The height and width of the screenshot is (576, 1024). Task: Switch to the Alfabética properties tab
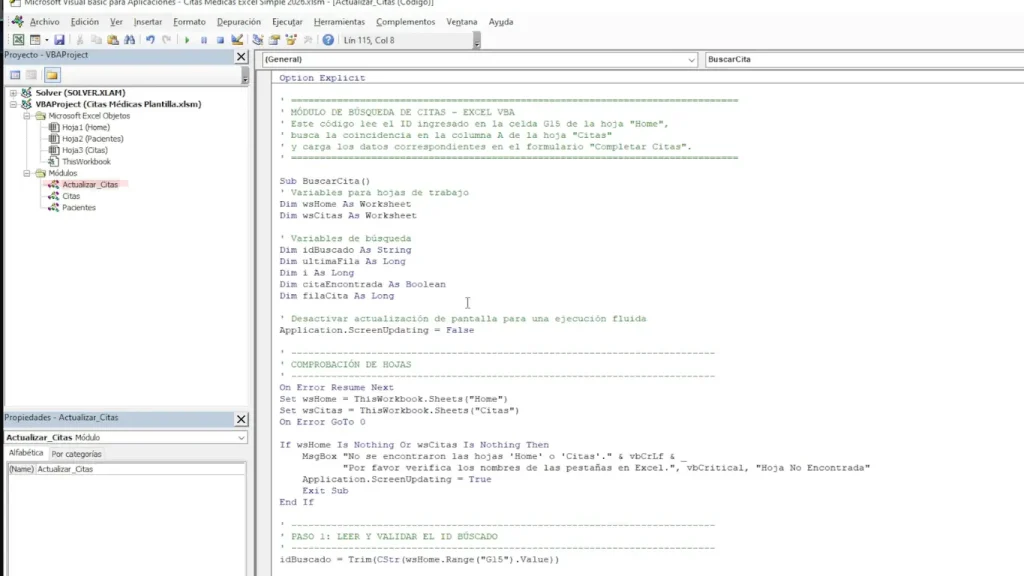tap(26, 453)
